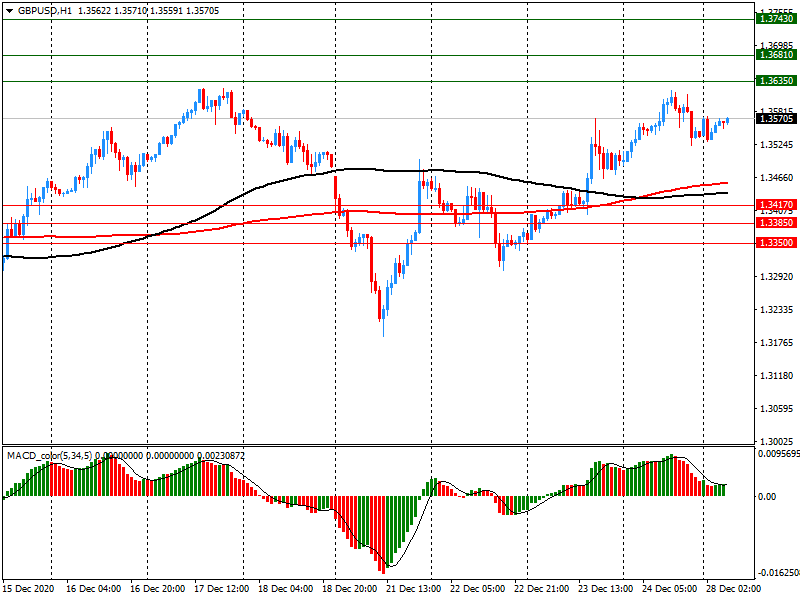This screenshot has width=800, height=600.
Task: Click the 1.31765 price axis value
Action: [777, 342]
